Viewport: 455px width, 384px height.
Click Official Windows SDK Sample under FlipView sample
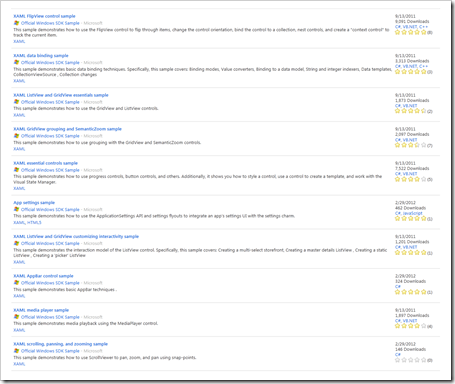tap(50, 23)
